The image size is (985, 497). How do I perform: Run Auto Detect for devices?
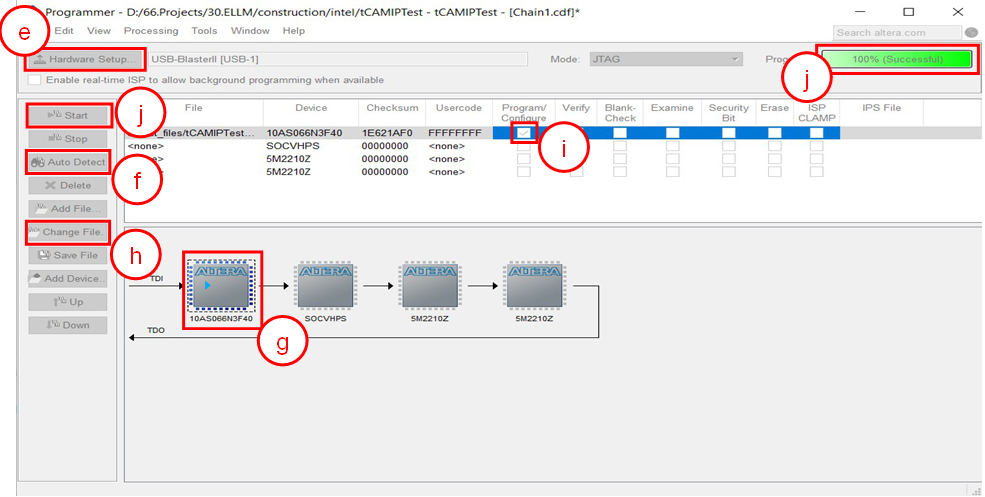[68, 162]
